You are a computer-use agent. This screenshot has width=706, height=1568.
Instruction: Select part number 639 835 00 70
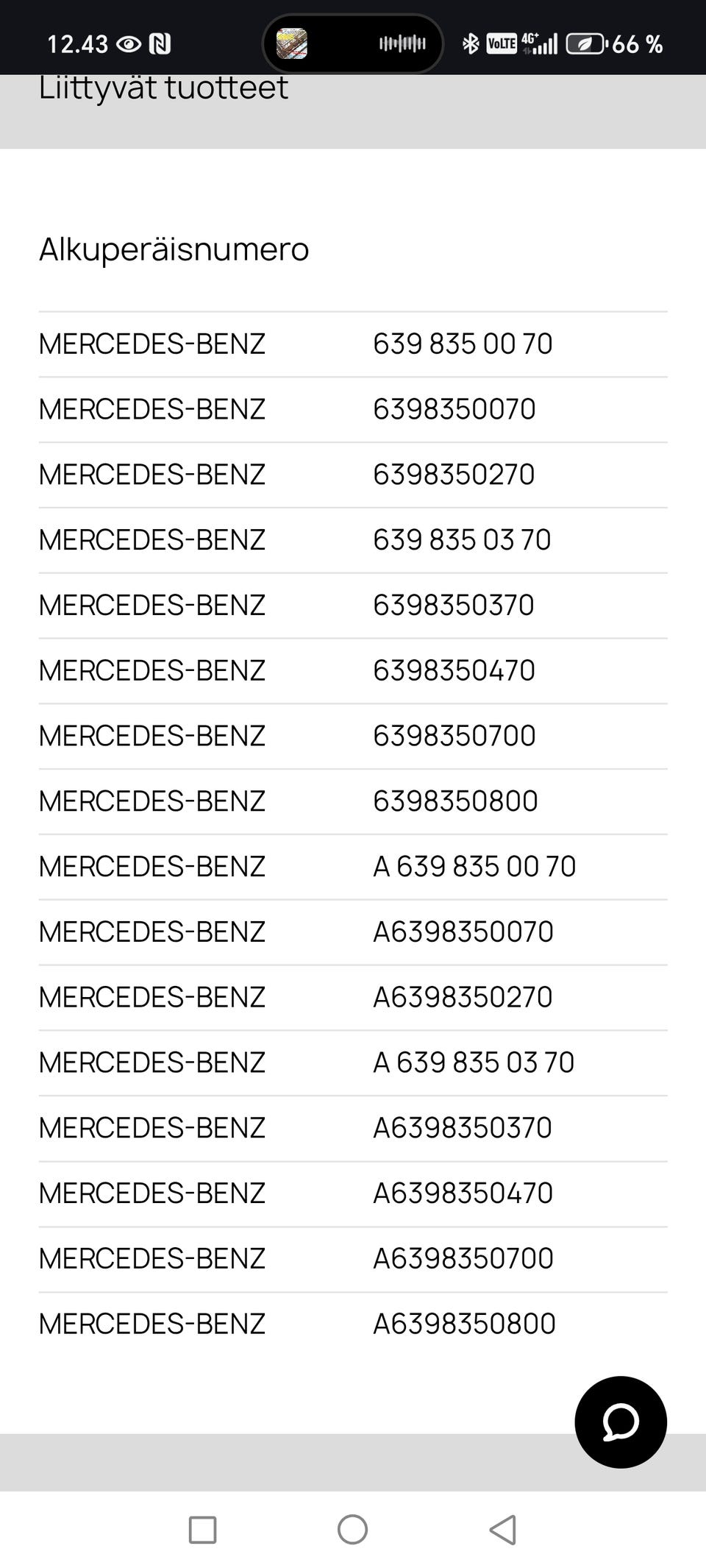(x=463, y=344)
